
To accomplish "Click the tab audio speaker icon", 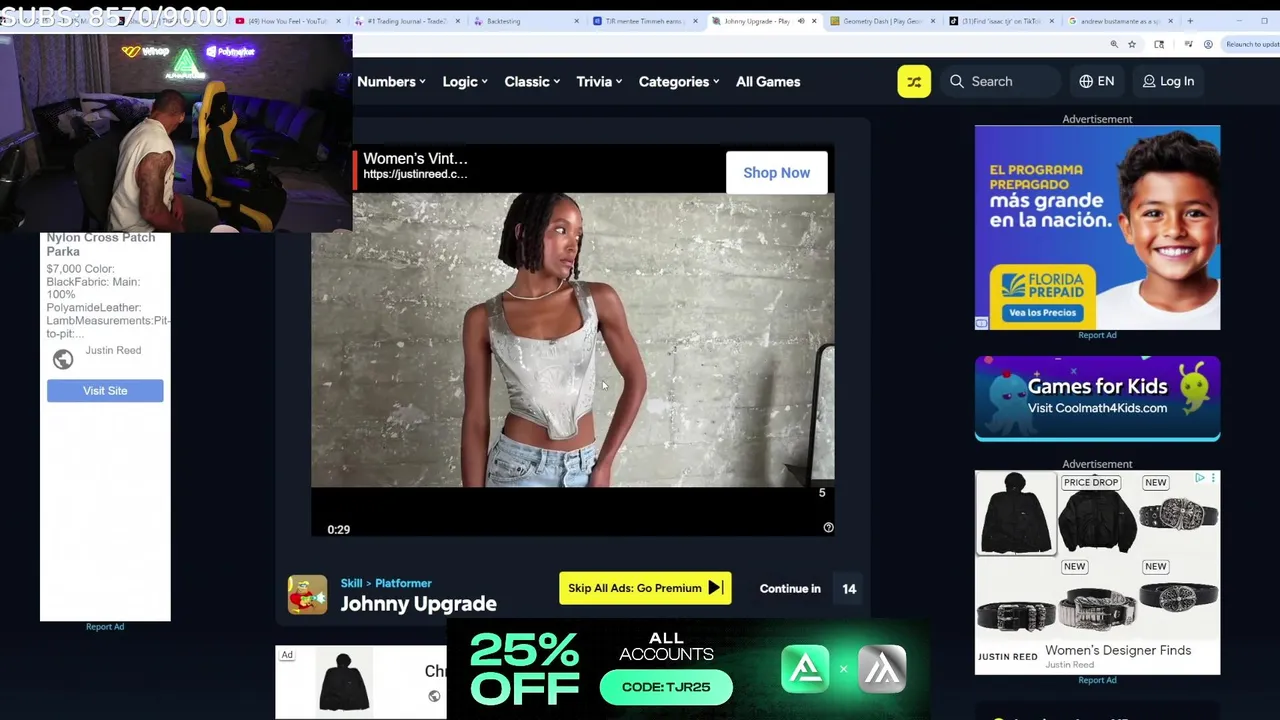I will 800,21.
